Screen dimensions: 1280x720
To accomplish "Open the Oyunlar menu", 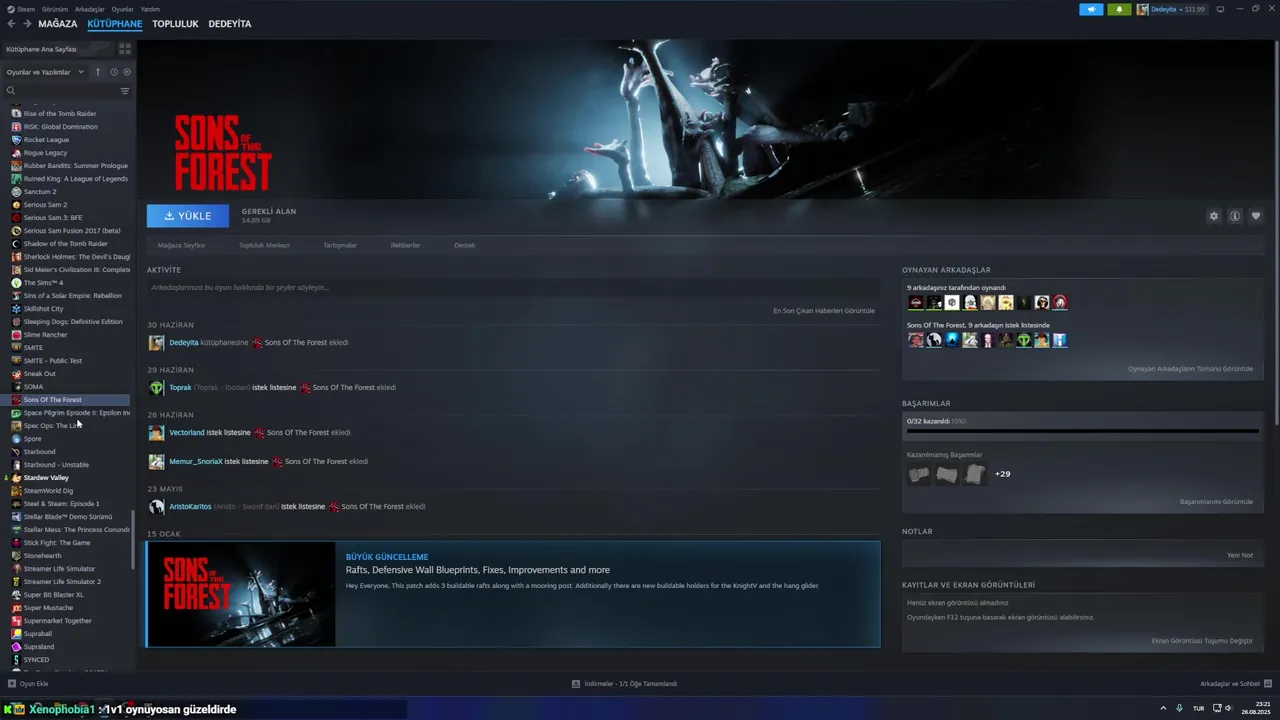I will pyautogui.click(x=122, y=9).
